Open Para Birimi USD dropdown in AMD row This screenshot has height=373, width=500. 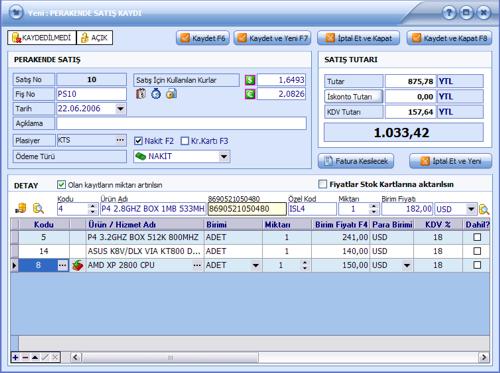click(407, 265)
